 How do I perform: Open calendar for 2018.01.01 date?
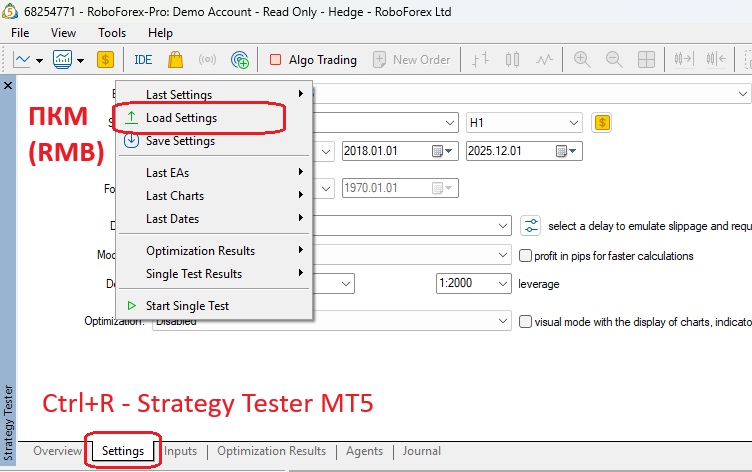coord(442,151)
